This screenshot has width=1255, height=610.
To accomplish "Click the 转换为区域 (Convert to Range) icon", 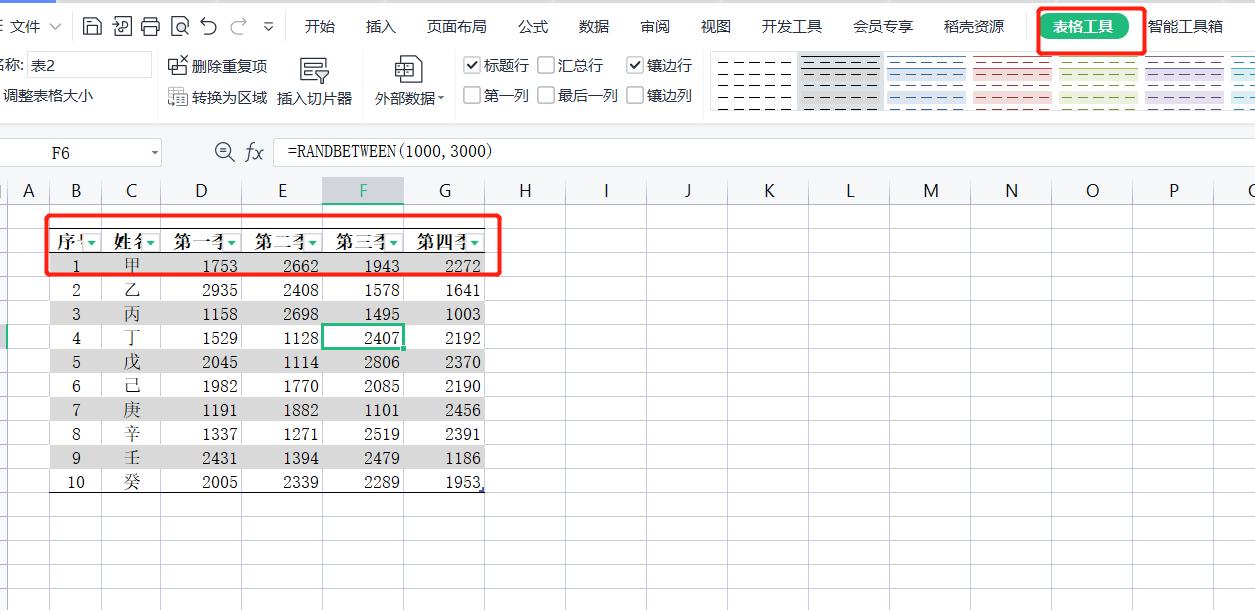I will point(178,97).
